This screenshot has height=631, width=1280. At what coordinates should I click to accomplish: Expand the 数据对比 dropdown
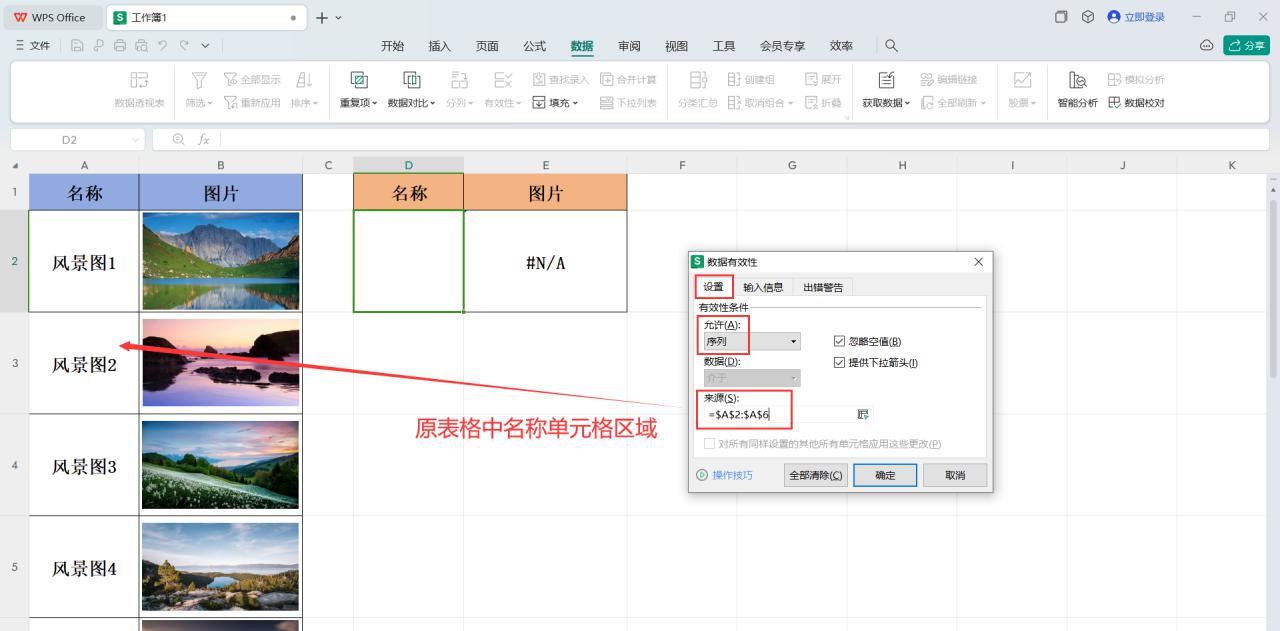(x=433, y=103)
